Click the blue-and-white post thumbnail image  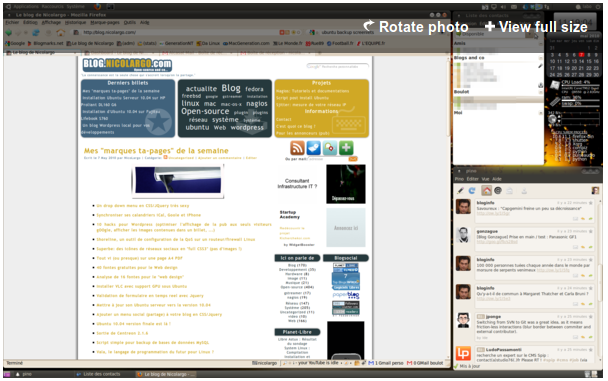[x=178, y=181]
